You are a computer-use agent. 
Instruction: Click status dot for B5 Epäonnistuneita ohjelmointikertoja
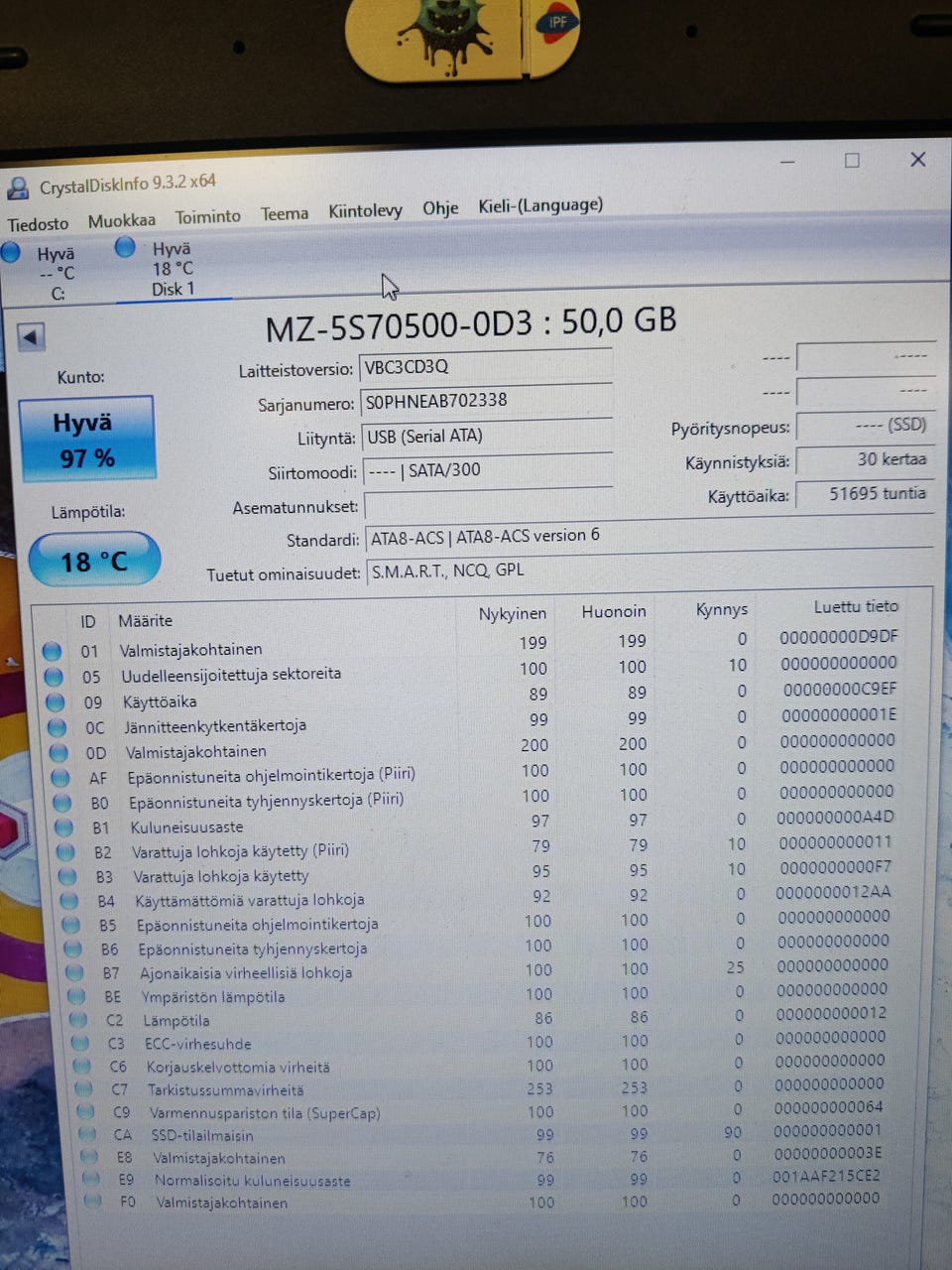coord(71,925)
